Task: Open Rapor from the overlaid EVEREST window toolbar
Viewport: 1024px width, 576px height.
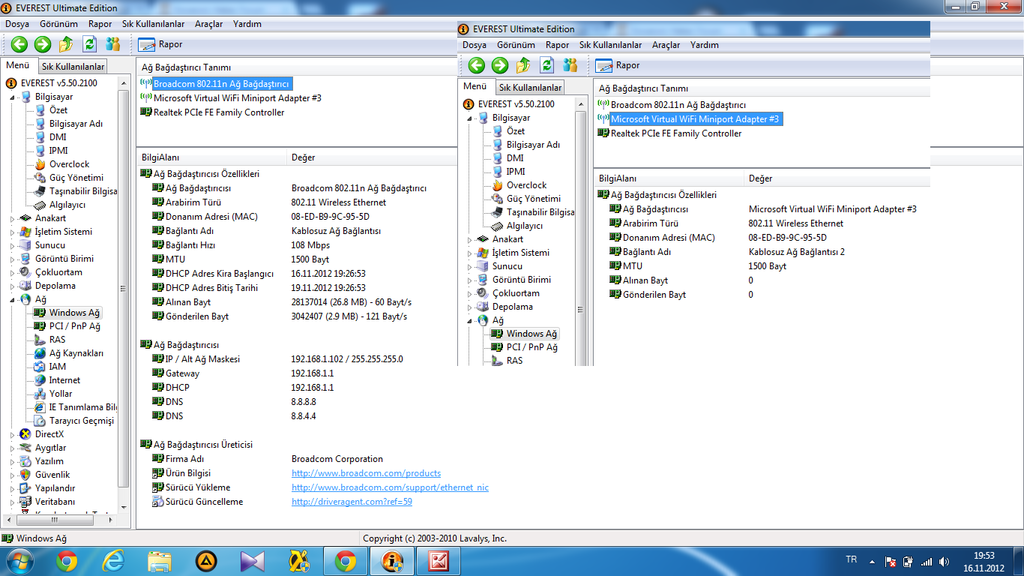Action: tap(618, 65)
